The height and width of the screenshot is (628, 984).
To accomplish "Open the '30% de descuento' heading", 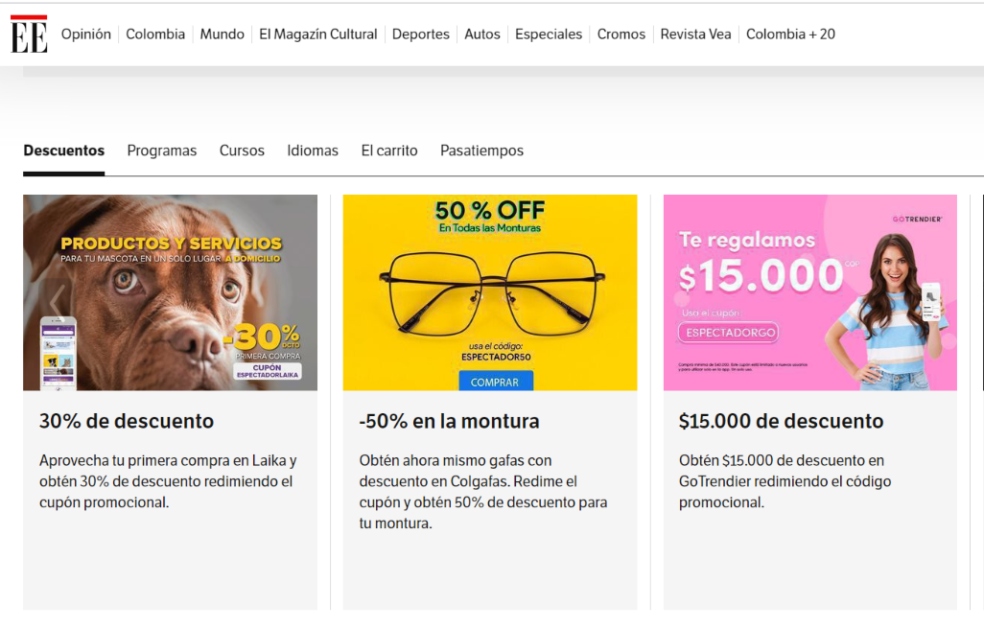I will coord(126,421).
